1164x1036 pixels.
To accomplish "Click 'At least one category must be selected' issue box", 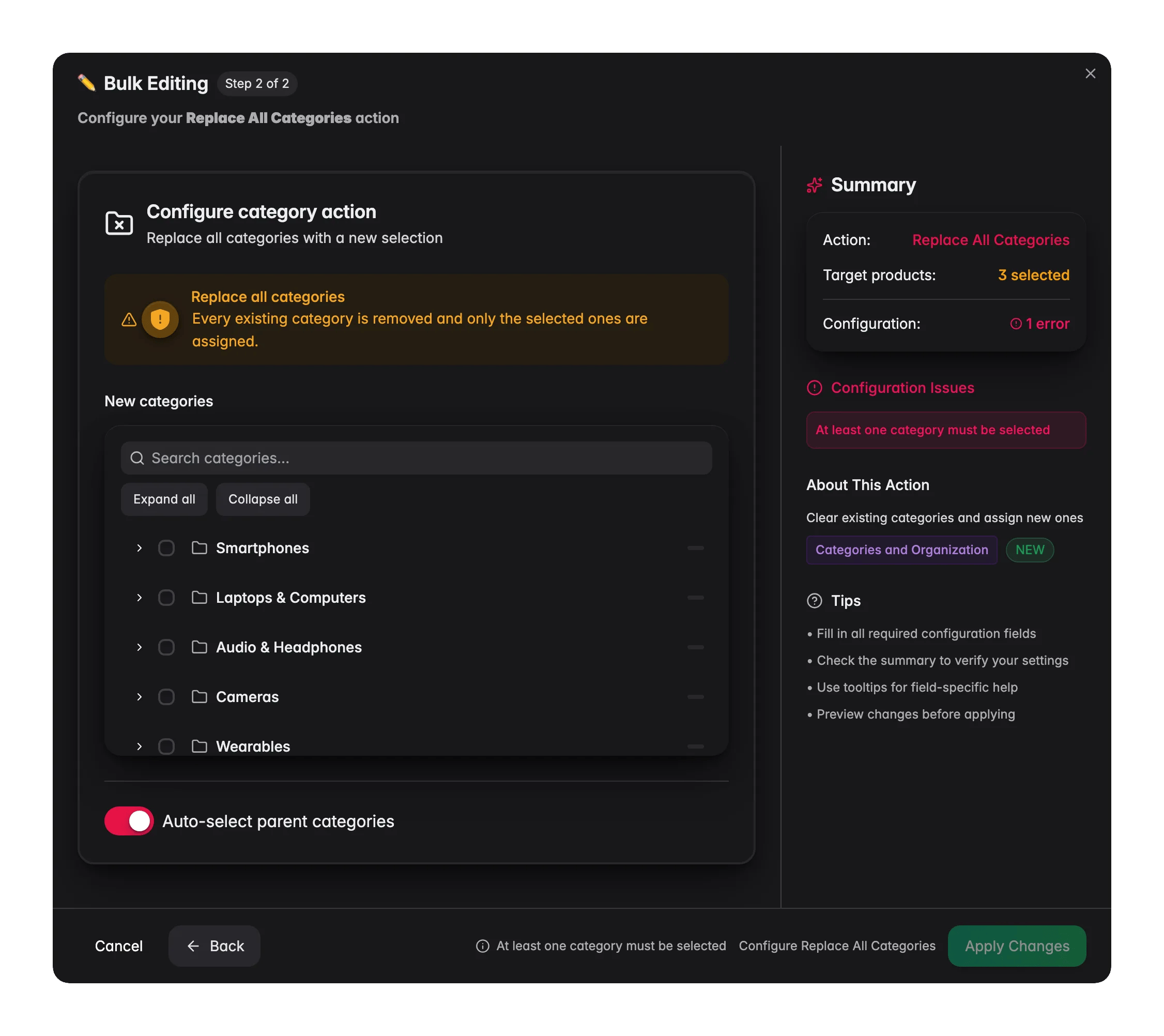I will (x=946, y=430).
